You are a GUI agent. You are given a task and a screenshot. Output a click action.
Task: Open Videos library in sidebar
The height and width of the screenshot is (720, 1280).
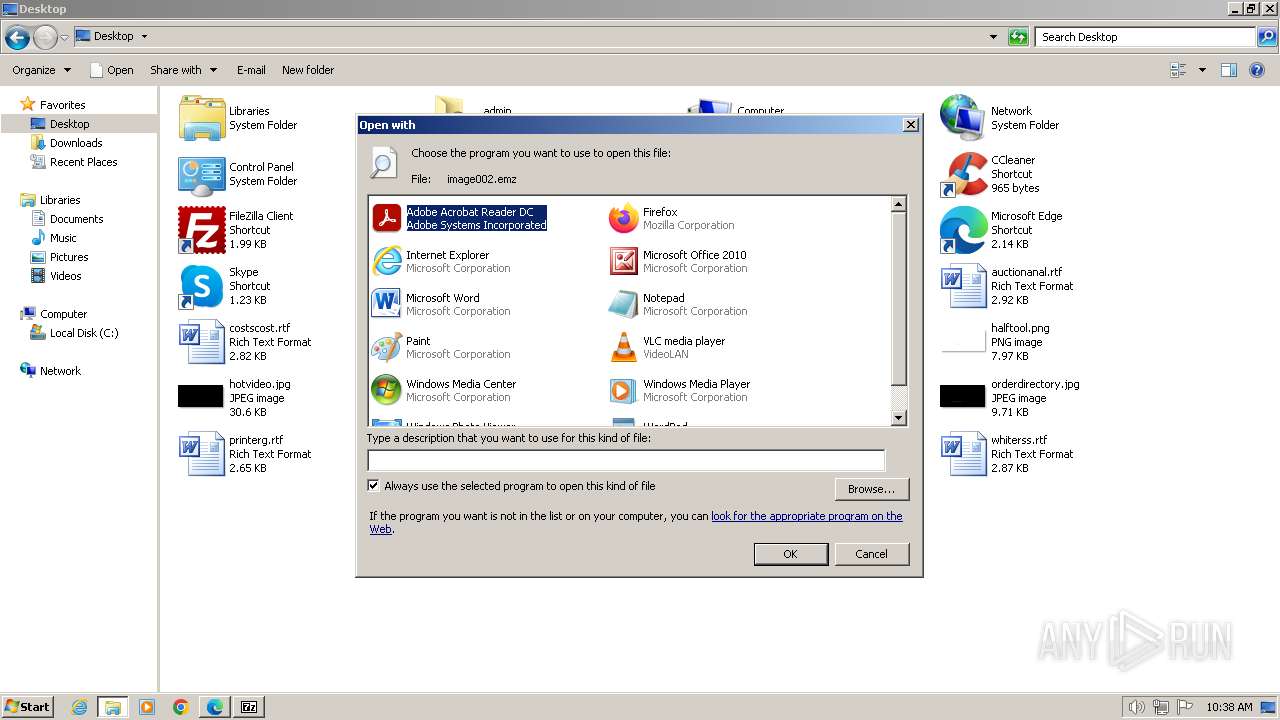click(65, 276)
